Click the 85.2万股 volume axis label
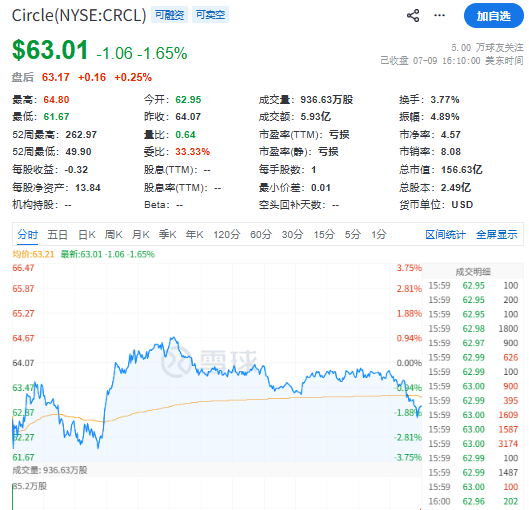Viewport: 529px width, 510px height. pos(30,486)
